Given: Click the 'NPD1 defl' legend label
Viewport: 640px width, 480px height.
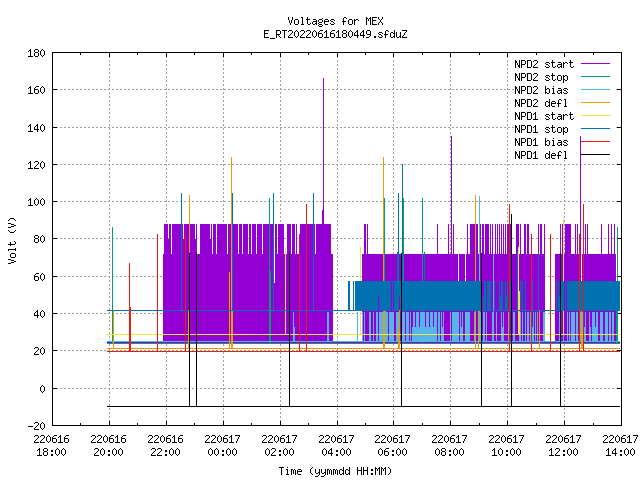Looking at the screenshot, I should (x=541, y=156).
